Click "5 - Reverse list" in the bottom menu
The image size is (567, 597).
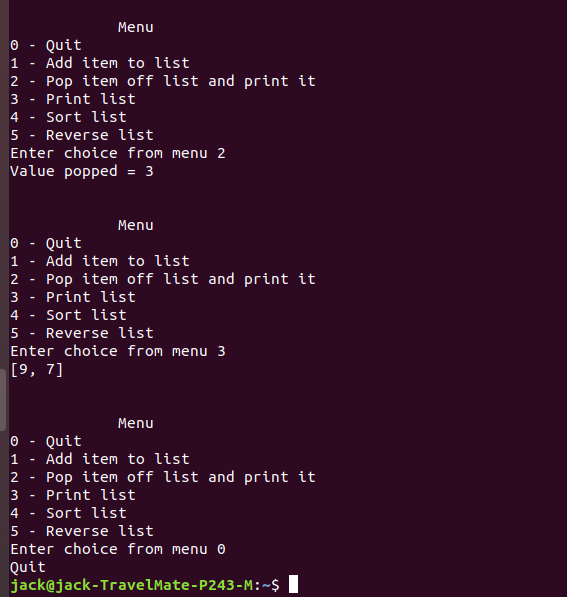click(82, 531)
